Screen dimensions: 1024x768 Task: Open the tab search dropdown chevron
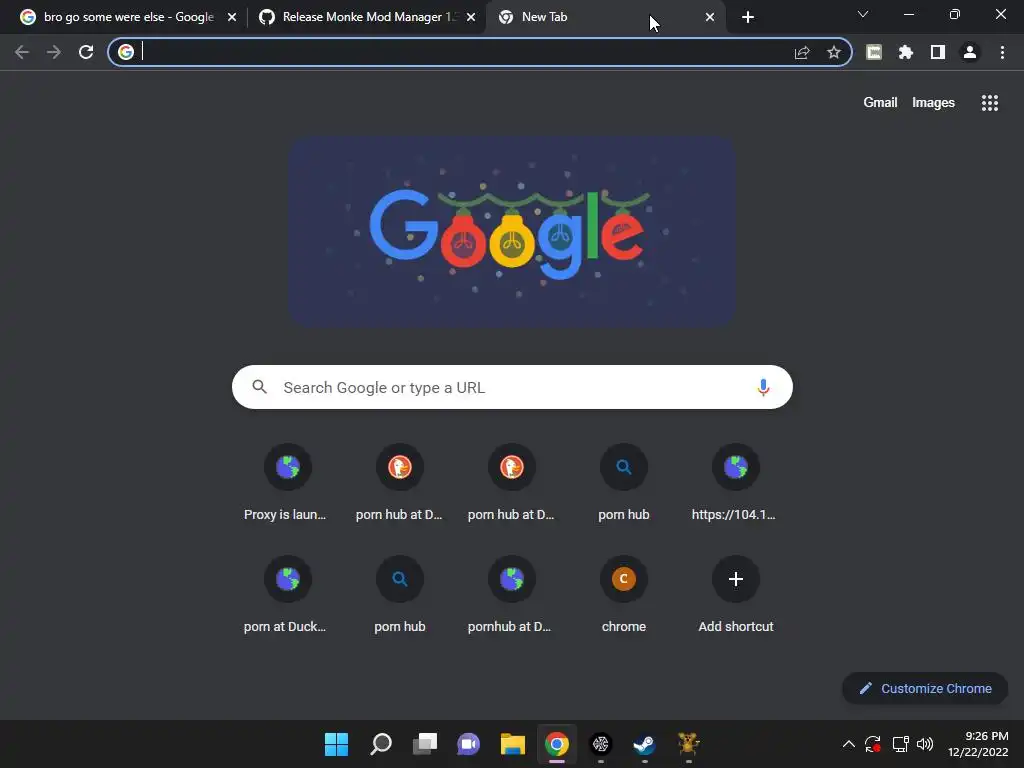tap(863, 14)
